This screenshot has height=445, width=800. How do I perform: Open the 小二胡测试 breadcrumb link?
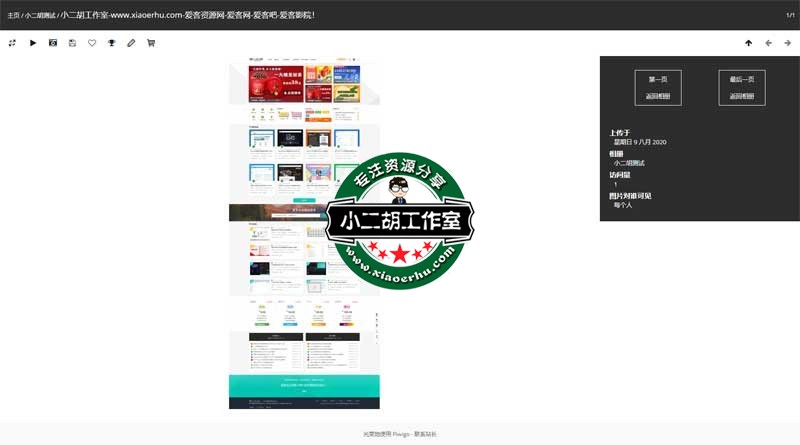pos(40,16)
